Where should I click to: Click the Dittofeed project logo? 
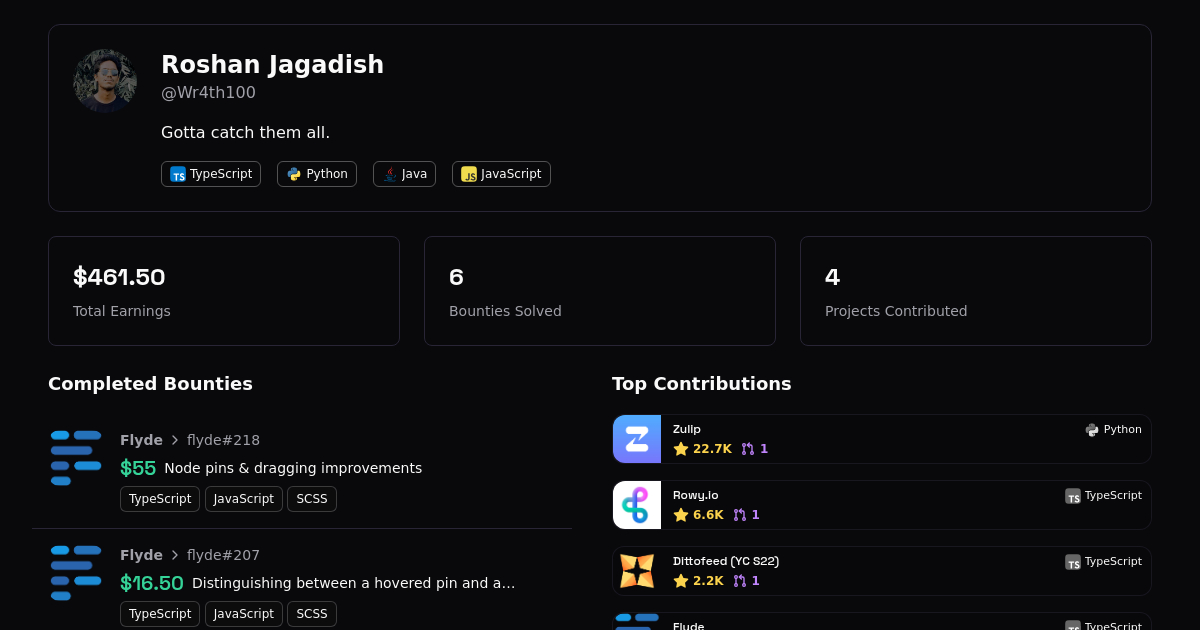pyautogui.click(x=637, y=571)
